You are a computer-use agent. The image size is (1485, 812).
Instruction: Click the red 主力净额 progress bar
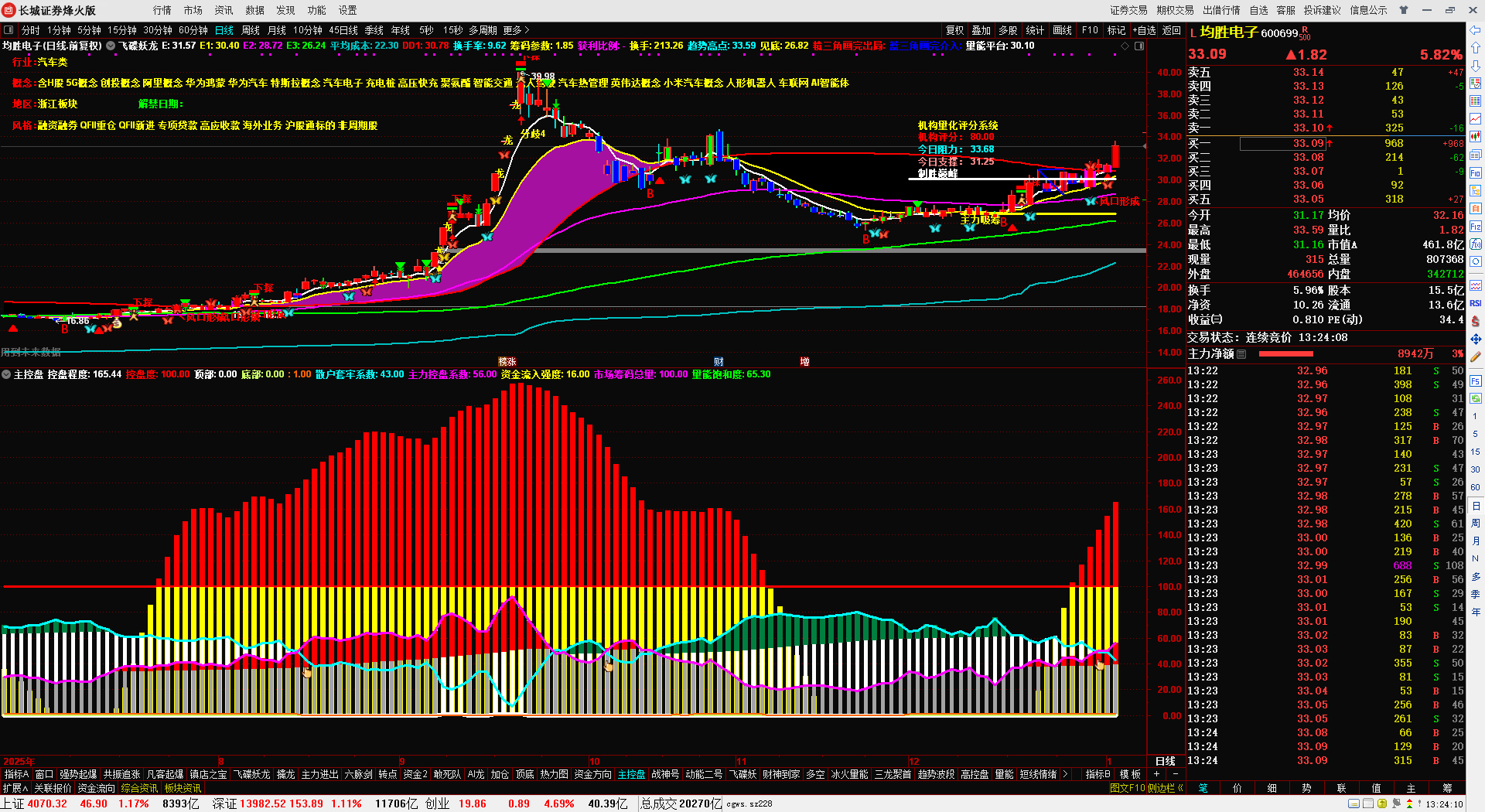[1286, 354]
